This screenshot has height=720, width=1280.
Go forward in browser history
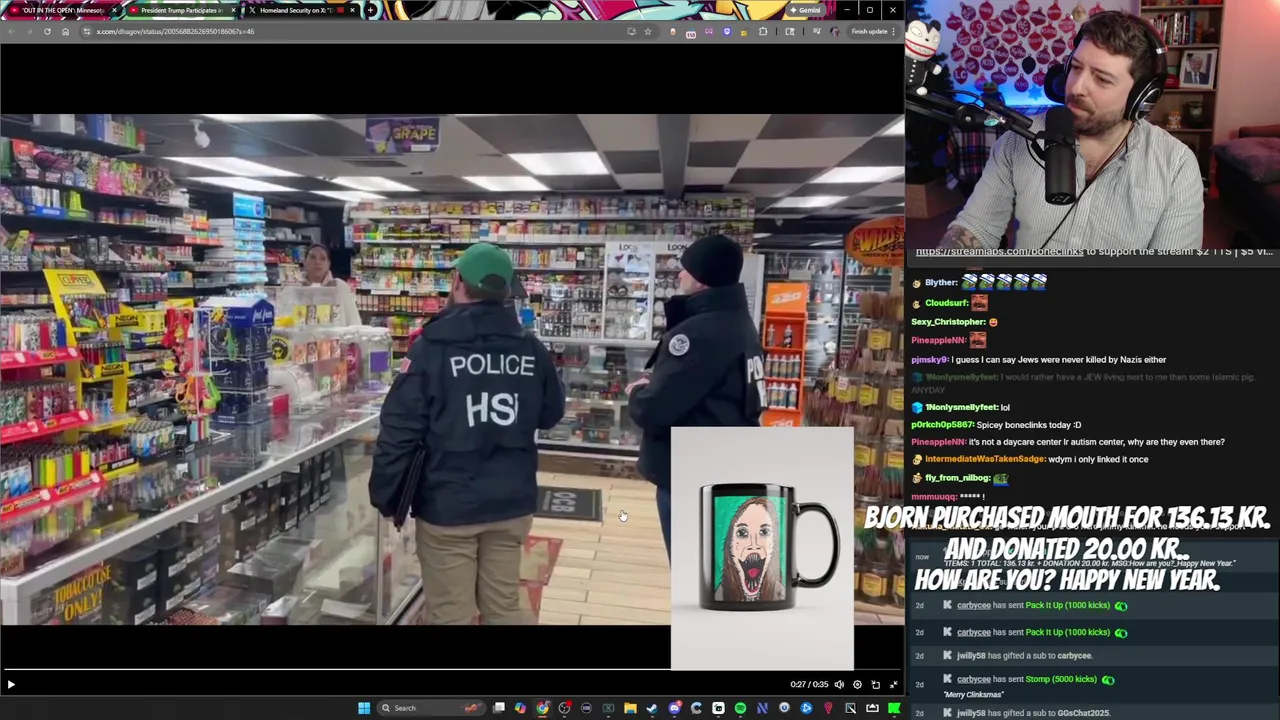[x=28, y=31]
